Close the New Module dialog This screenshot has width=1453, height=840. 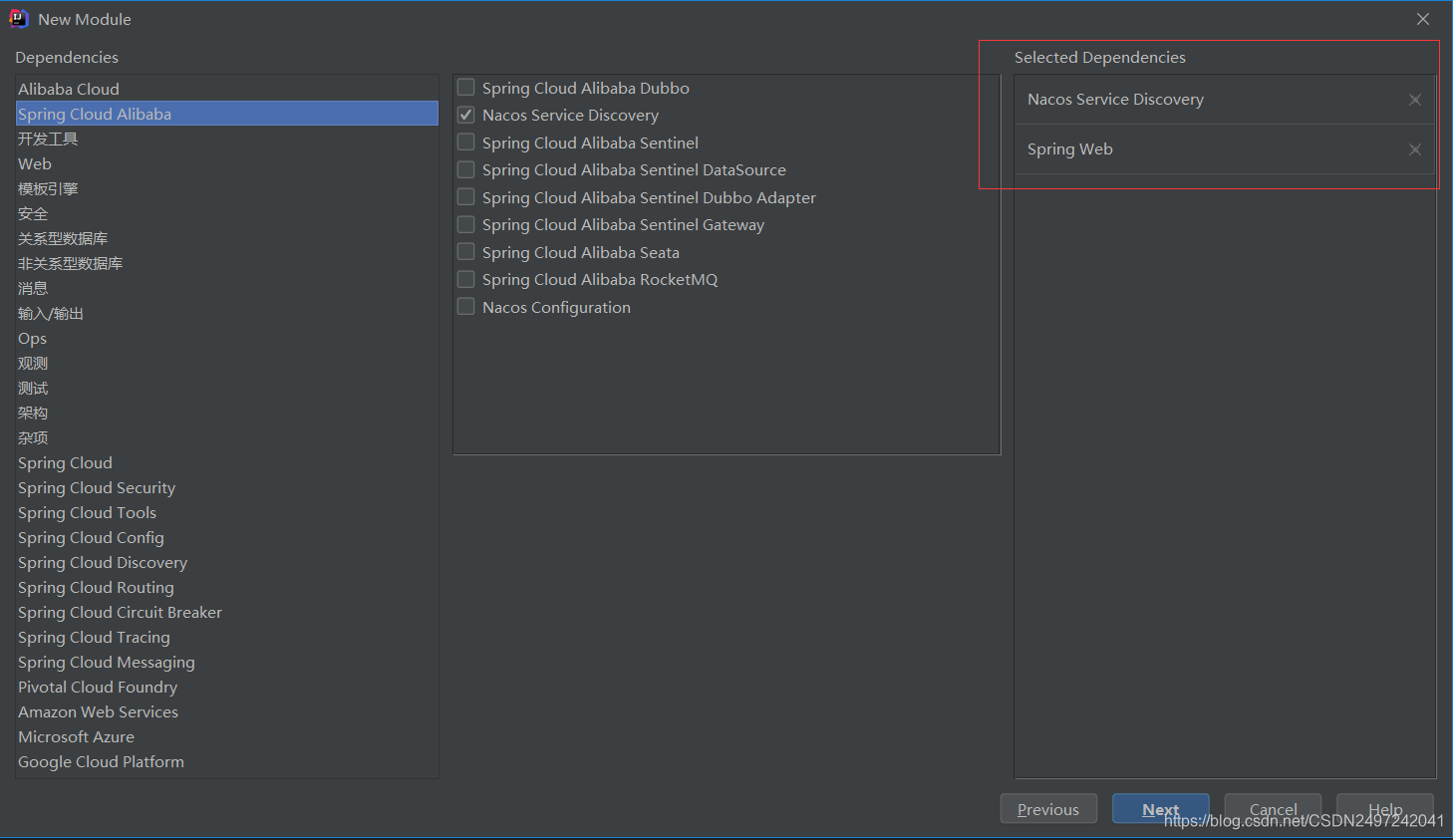coord(1423,19)
